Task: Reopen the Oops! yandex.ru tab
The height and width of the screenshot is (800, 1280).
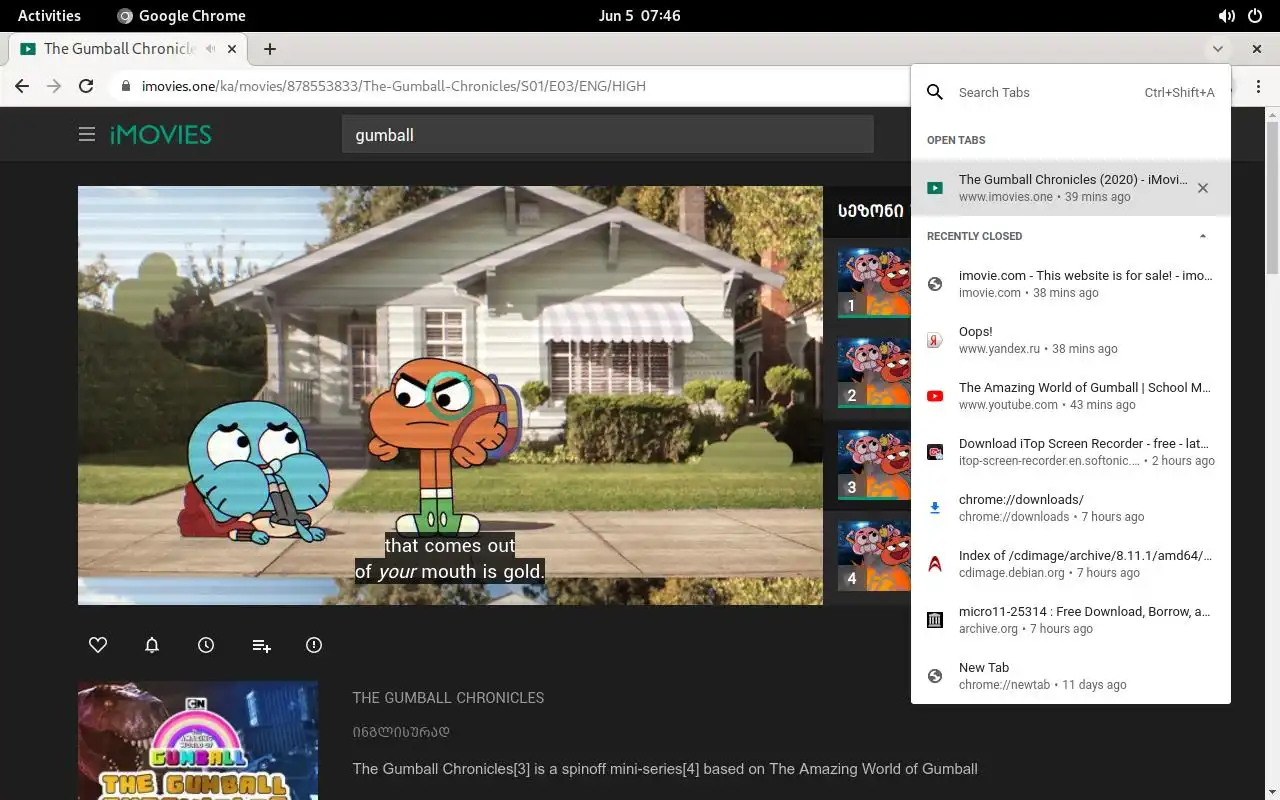Action: coord(1070,340)
